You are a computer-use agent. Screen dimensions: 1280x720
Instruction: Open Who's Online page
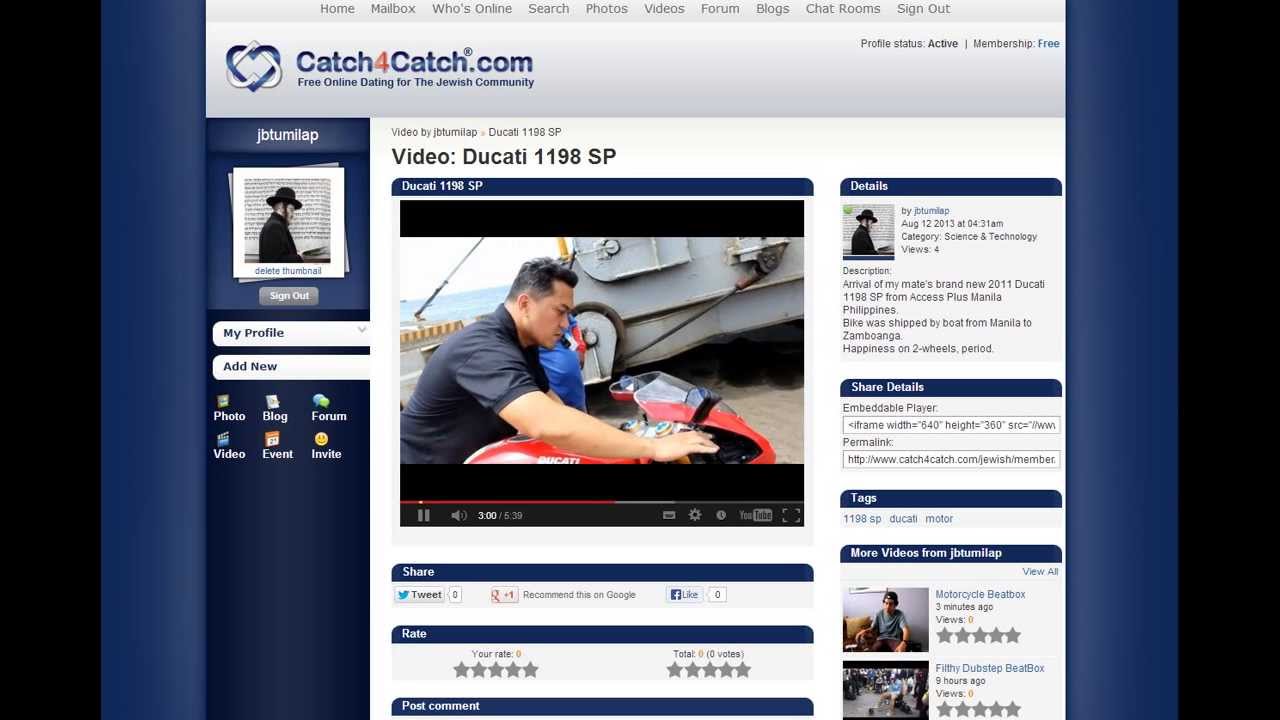pos(472,9)
